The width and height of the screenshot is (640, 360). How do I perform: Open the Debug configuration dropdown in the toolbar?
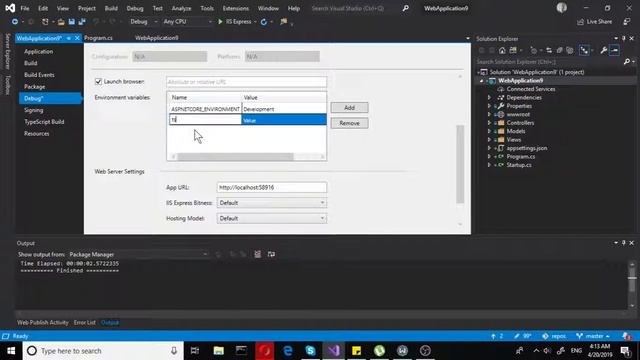(144, 22)
